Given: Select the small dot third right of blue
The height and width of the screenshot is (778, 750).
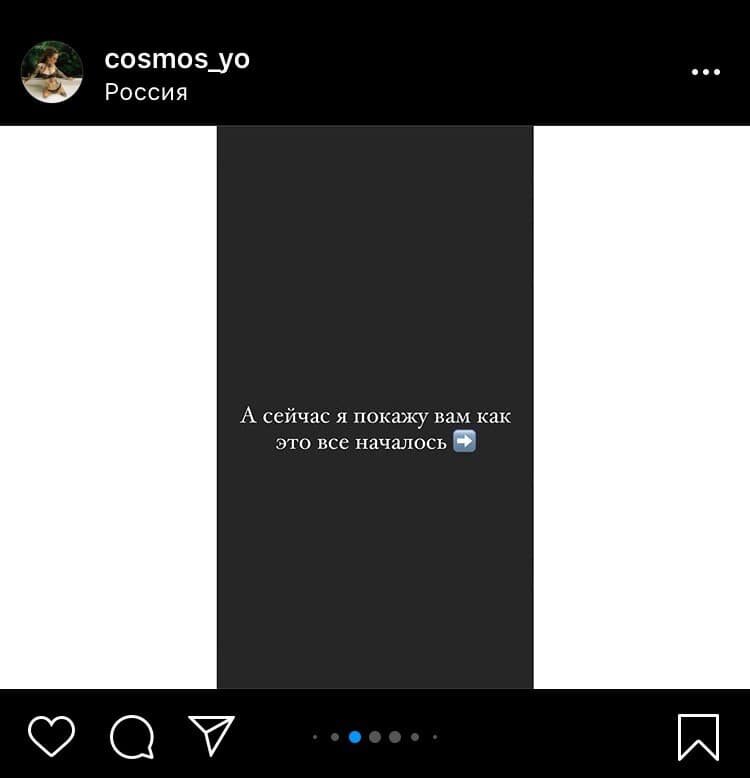Looking at the screenshot, I should point(415,737).
